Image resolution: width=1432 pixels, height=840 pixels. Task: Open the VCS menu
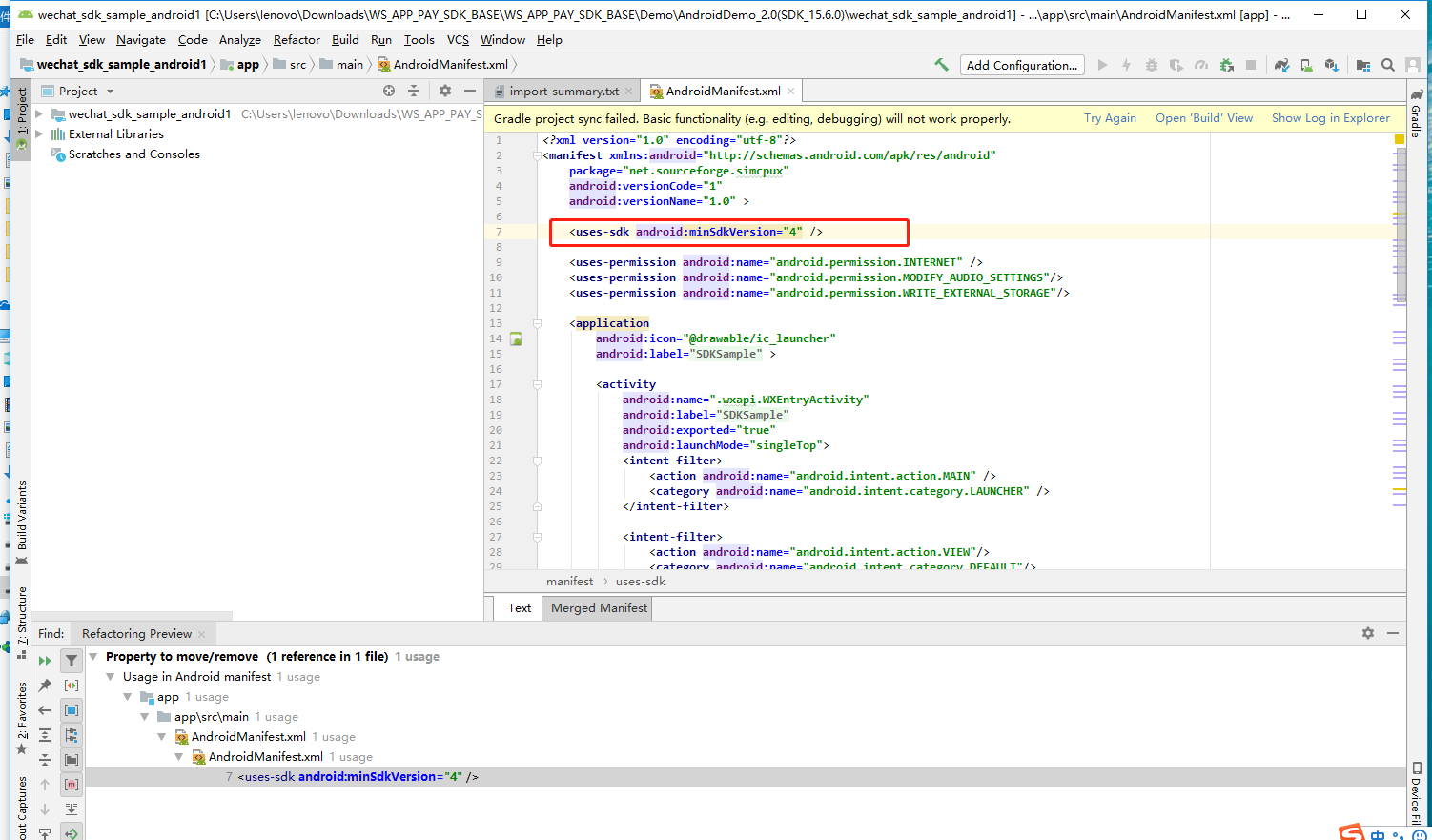coord(458,39)
